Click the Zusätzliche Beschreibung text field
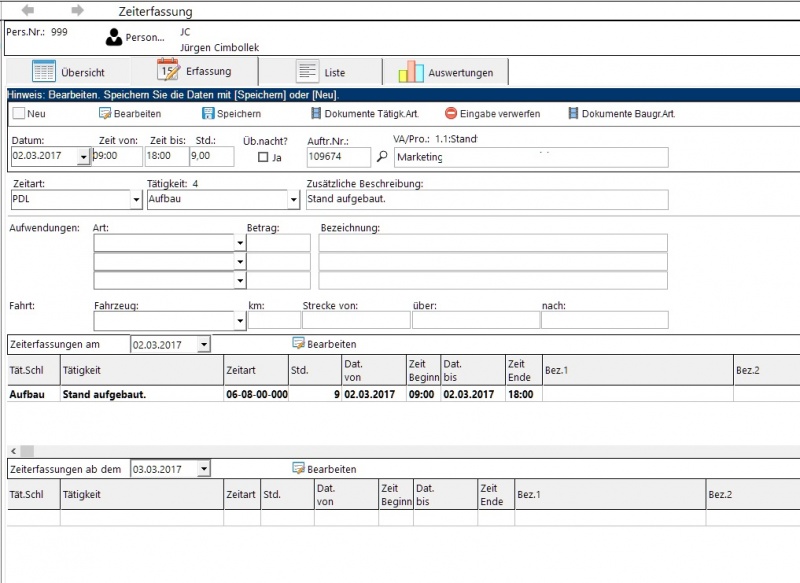 (487, 199)
